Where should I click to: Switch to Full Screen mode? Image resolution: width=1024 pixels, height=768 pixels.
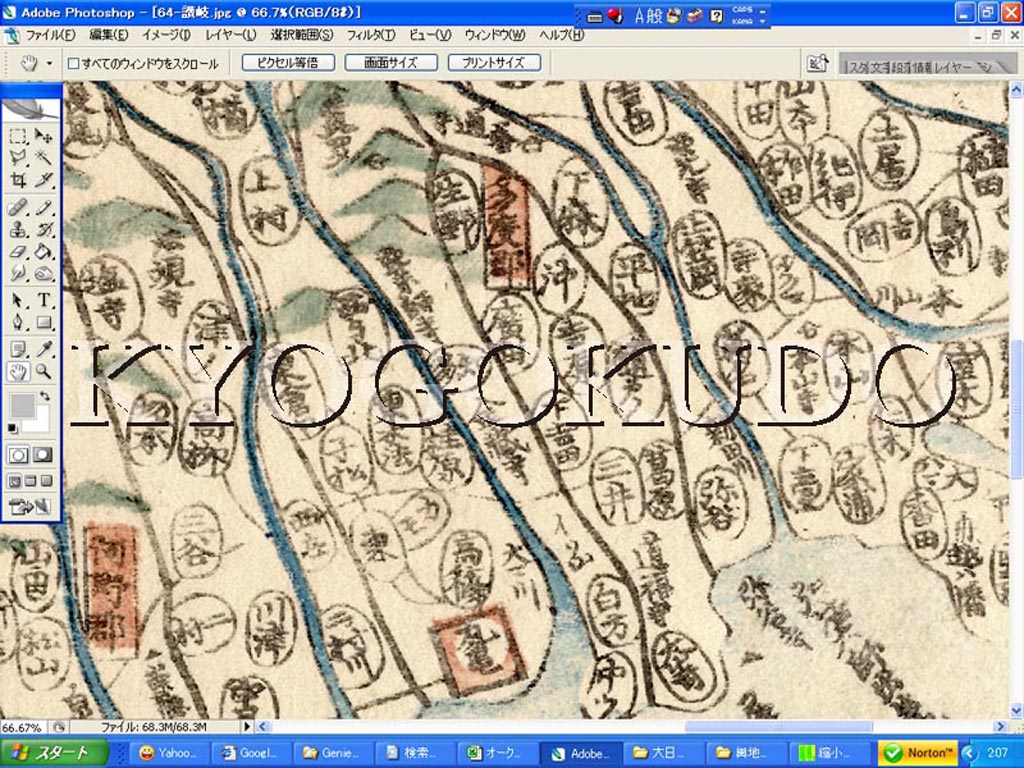(46, 481)
